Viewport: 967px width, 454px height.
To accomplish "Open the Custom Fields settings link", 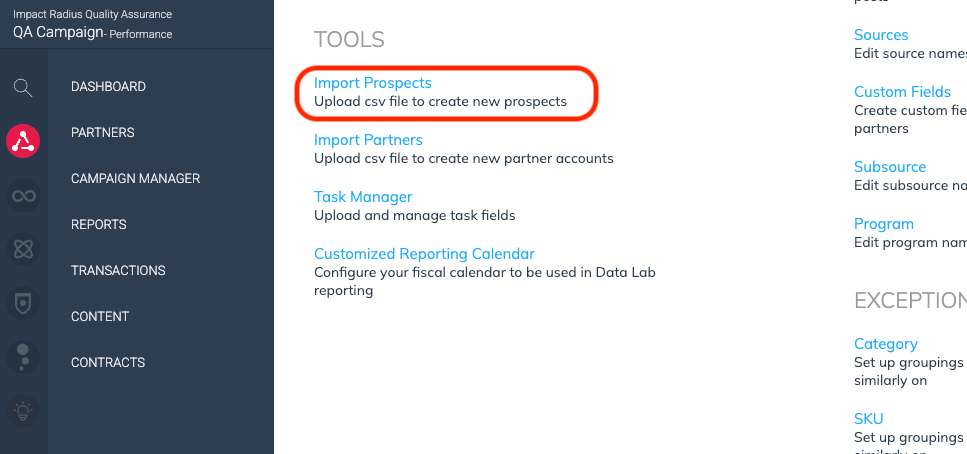I will point(902,92).
